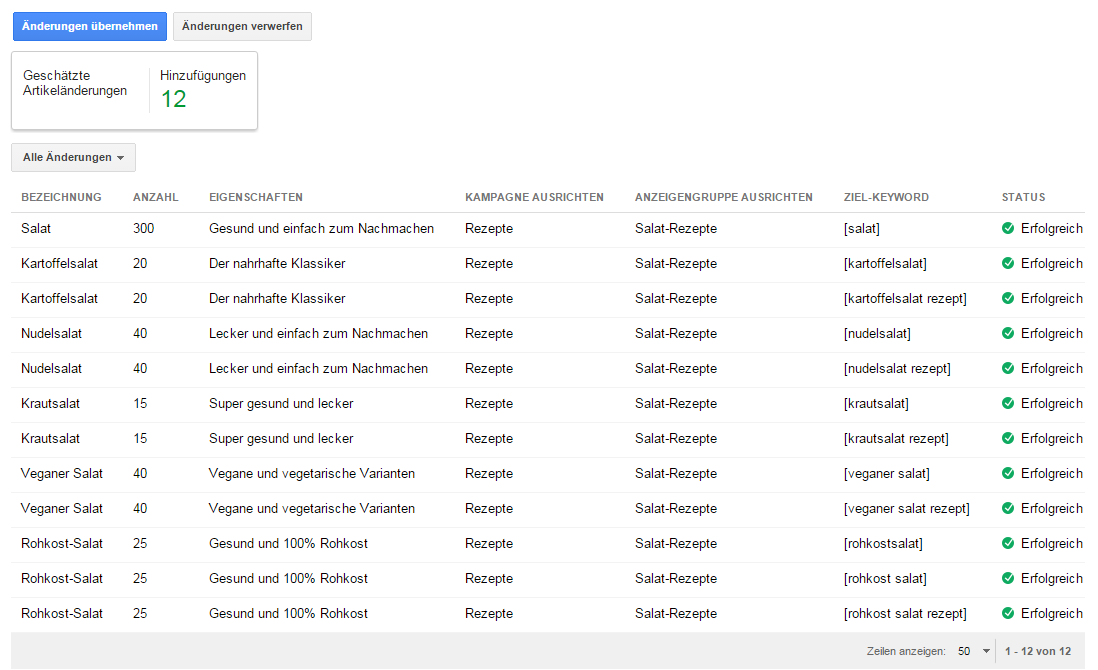Open the Alle Änderungen filter dropdown
Viewport: 1098px width, 670px height.
73,158
